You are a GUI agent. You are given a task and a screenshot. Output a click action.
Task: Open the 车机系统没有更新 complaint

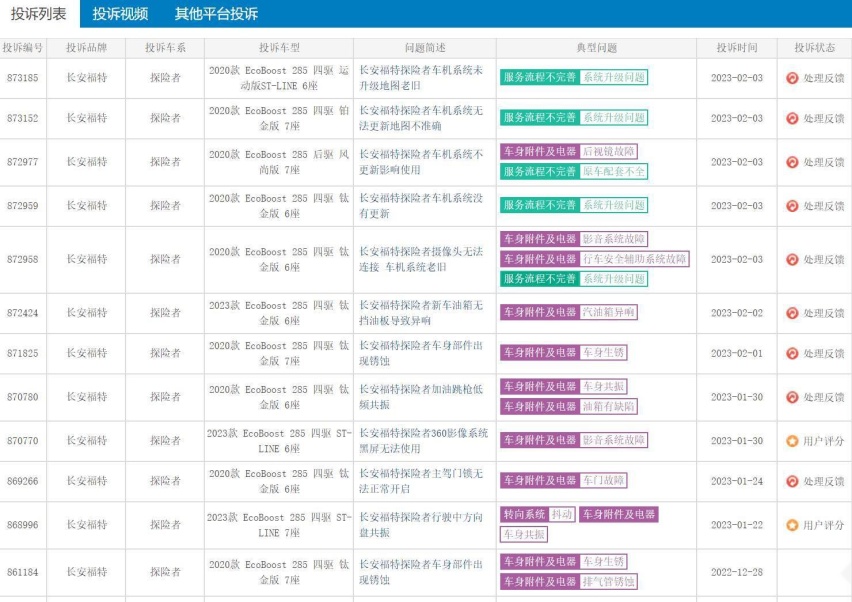[421, 206]
